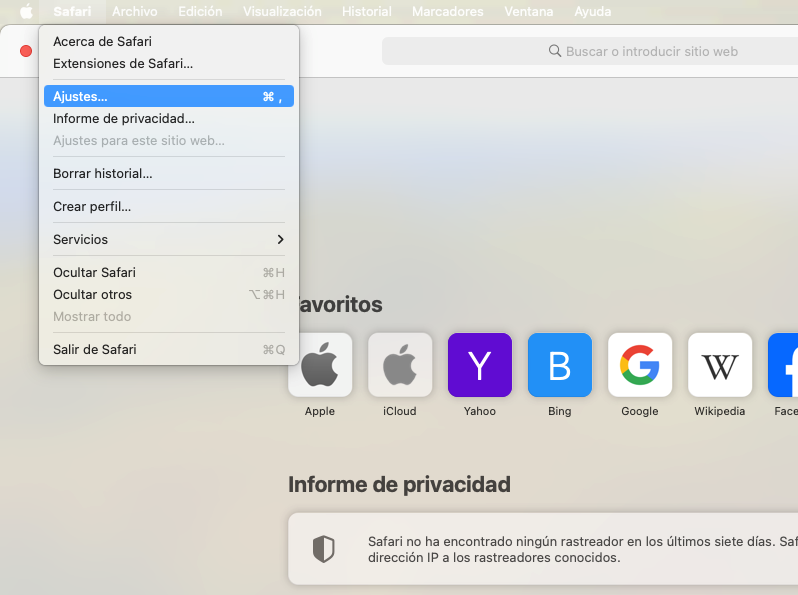Open the Yahoo favorite icon
Image resolution: width=798 pixels, height=595 pixels.
click(x=480, y=365)
